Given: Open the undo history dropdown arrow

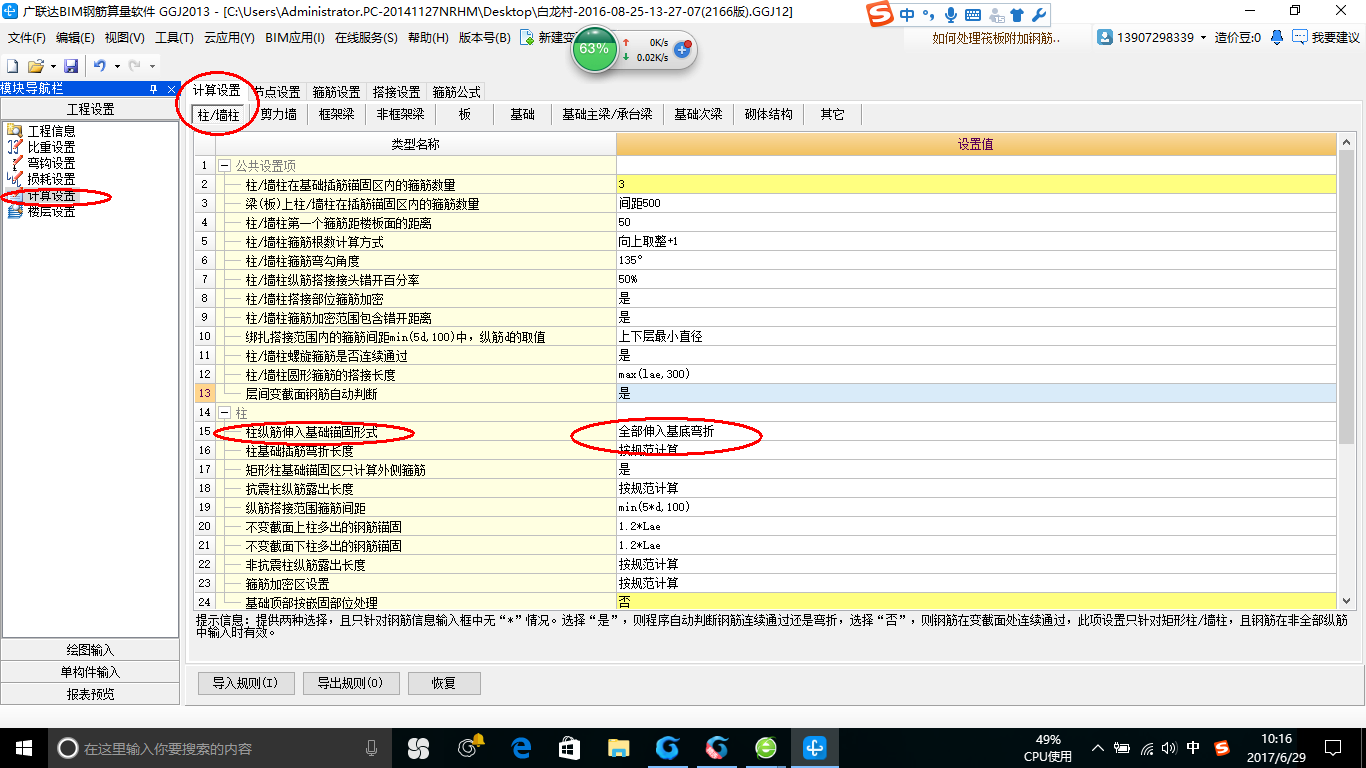Looking at the screenshot, I should coord(116,66).
